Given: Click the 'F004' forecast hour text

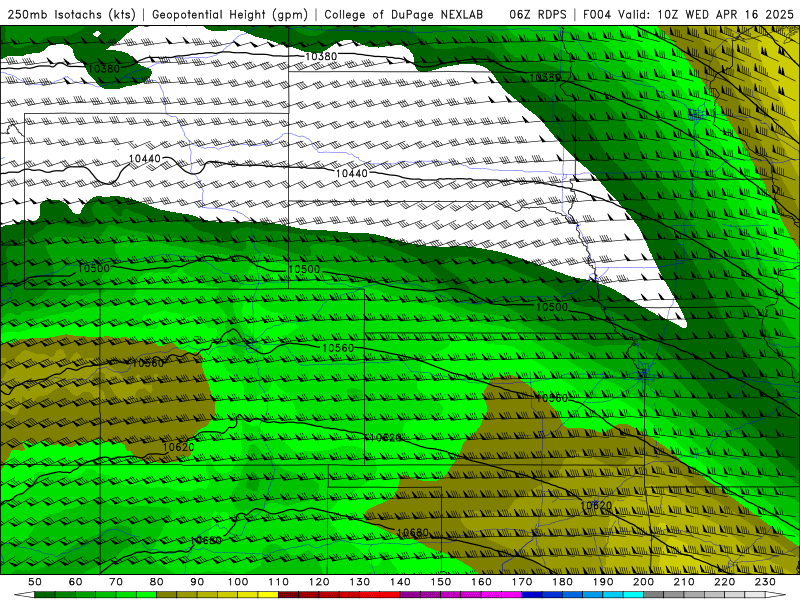Looking at the screenshot, I should point(597,14).
